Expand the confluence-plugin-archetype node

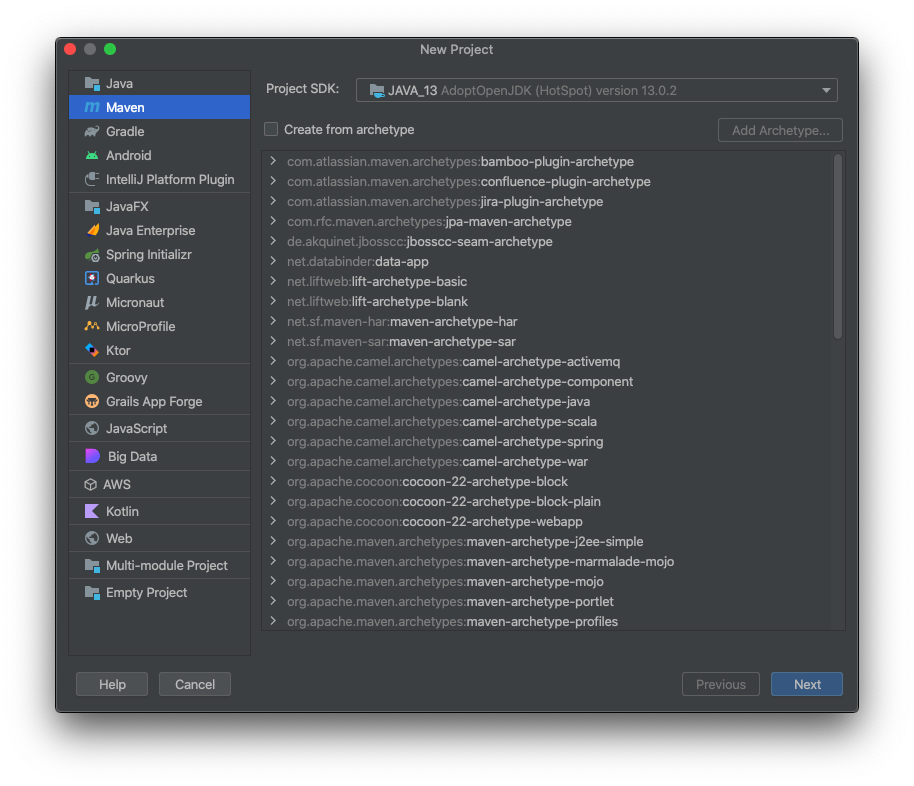click(273, 181)
